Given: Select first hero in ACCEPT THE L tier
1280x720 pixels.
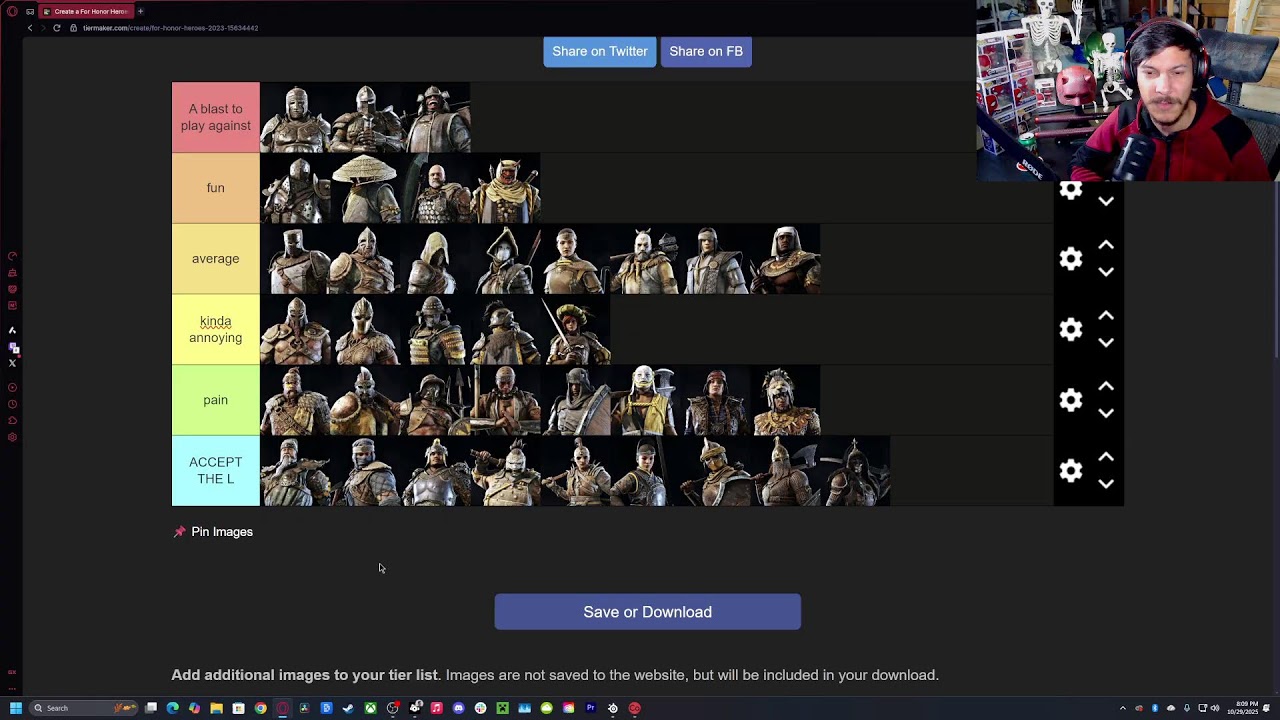Looking at the screenshot, I should click(x=295, y=470).
